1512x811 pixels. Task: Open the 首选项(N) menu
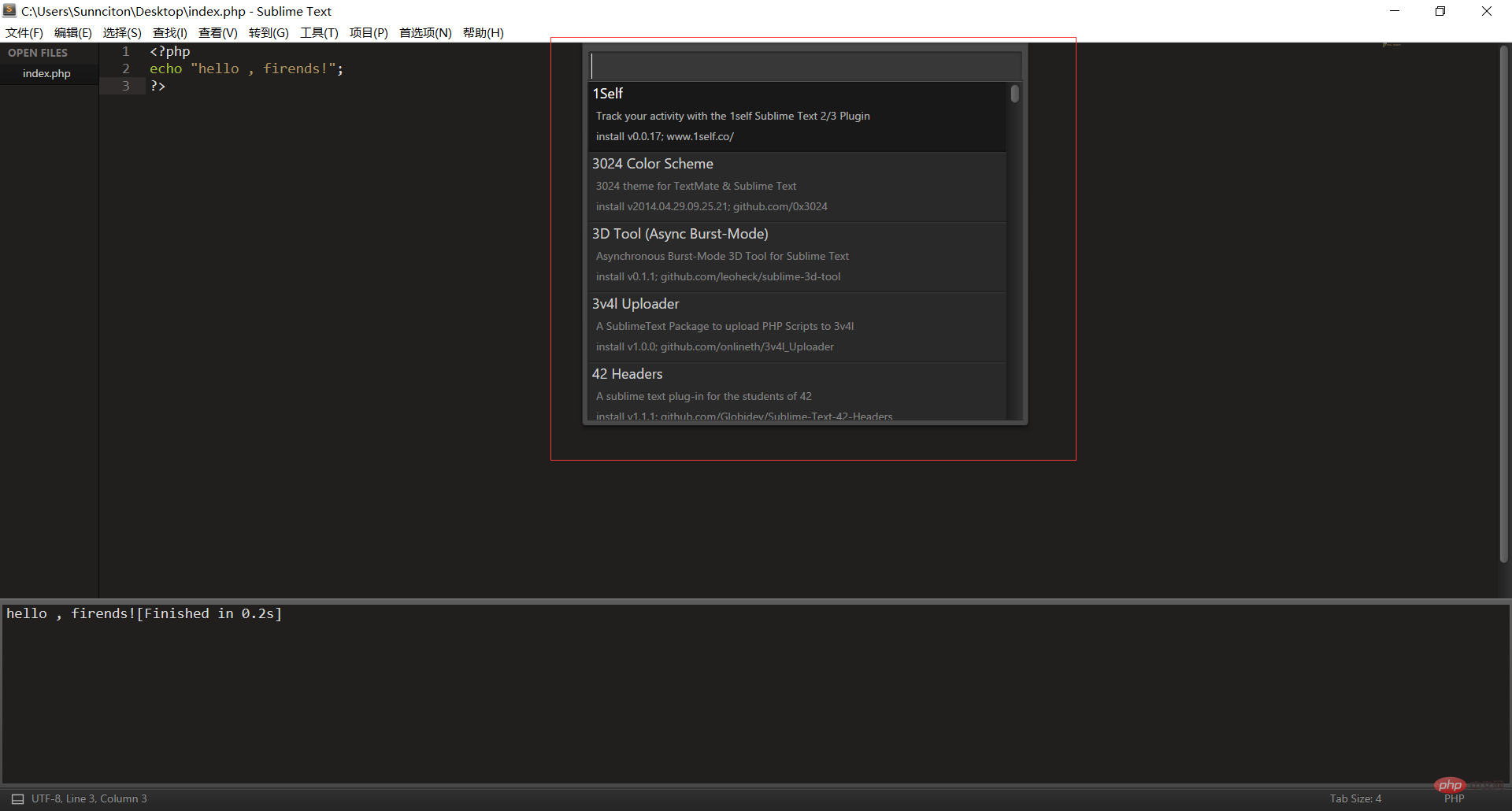click(x=425, y=32)
